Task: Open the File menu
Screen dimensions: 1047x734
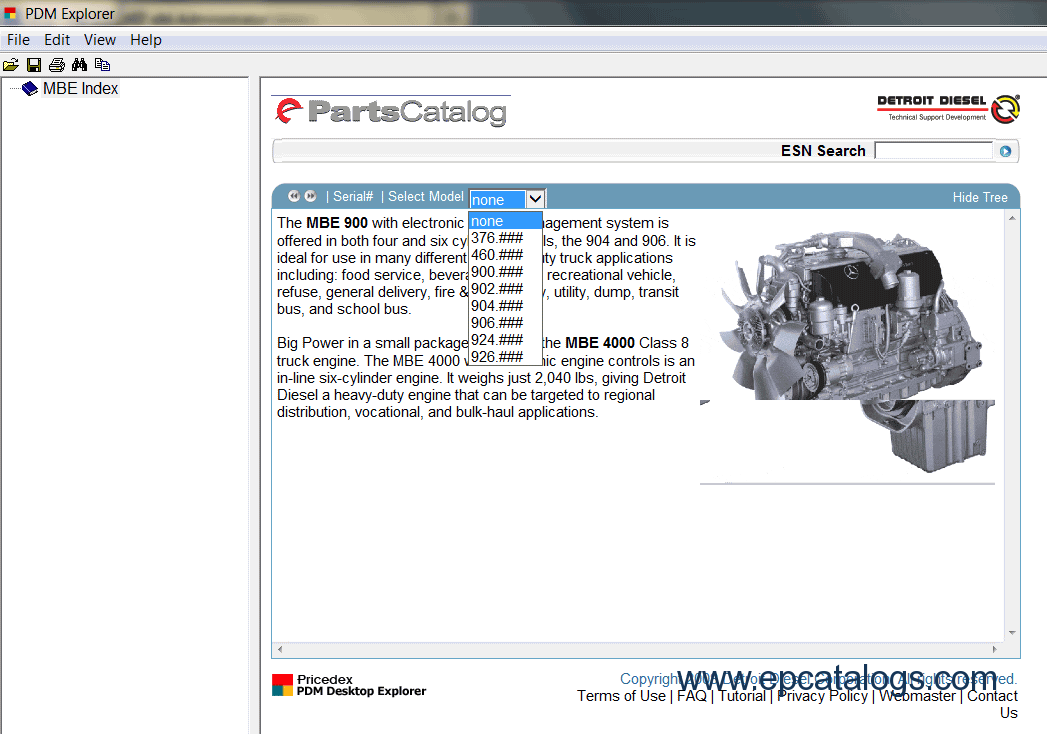Action: tap(18, 40)
